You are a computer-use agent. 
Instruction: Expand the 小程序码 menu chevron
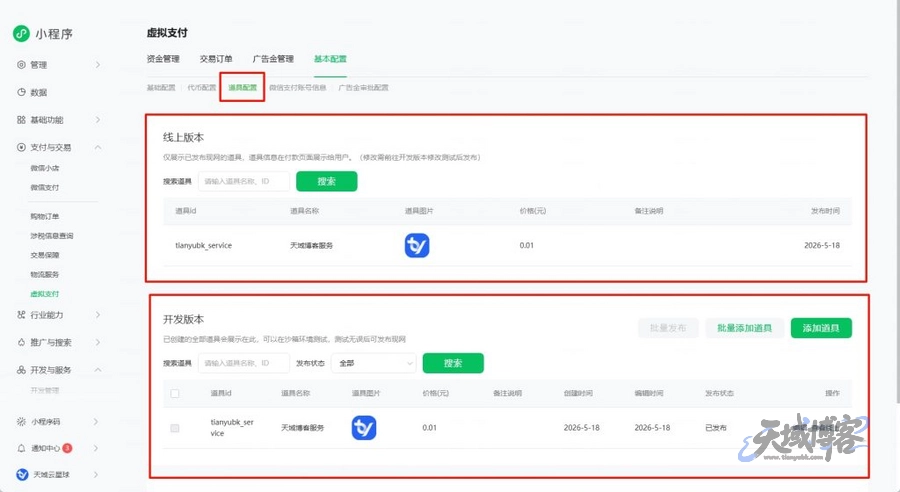pos(96,421)
